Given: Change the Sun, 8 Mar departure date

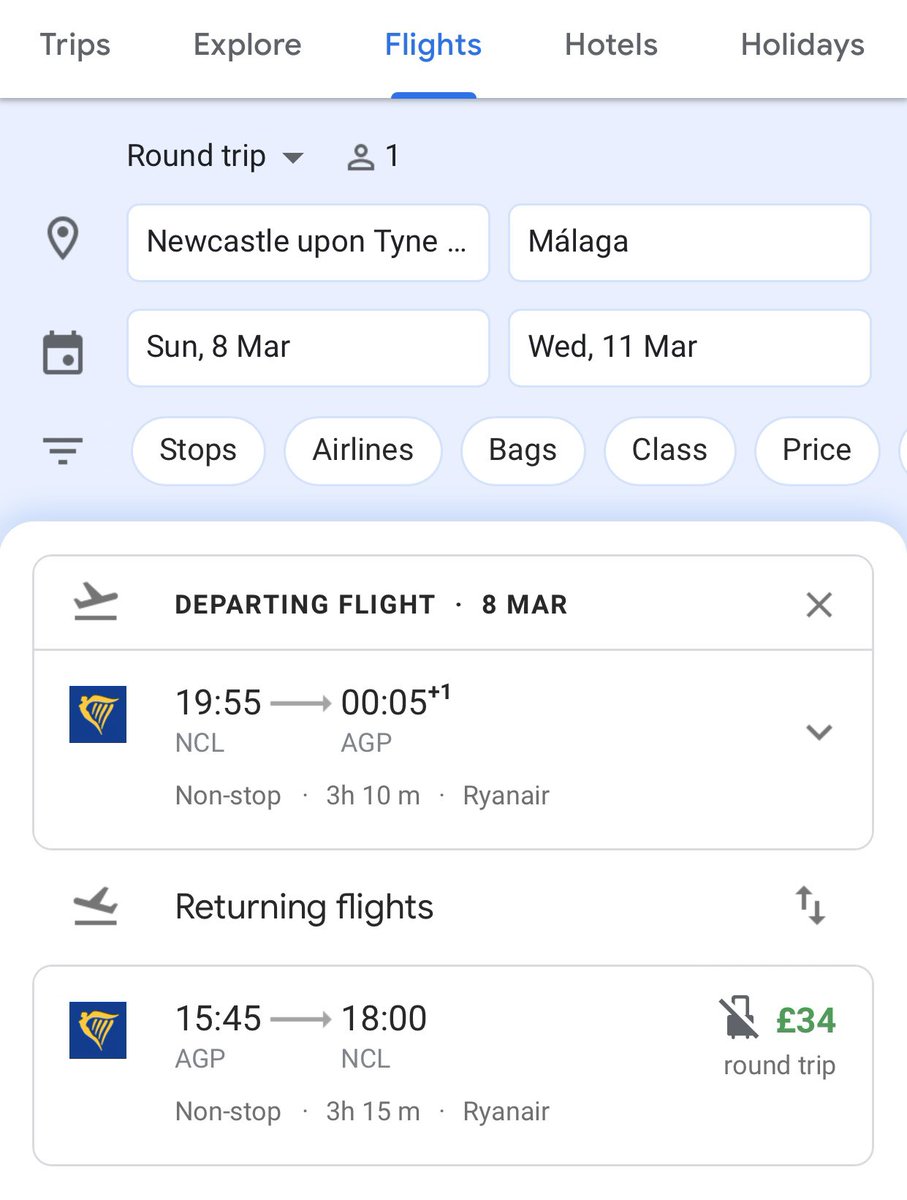Looking at the screenshot, I should tap(308, 347).
